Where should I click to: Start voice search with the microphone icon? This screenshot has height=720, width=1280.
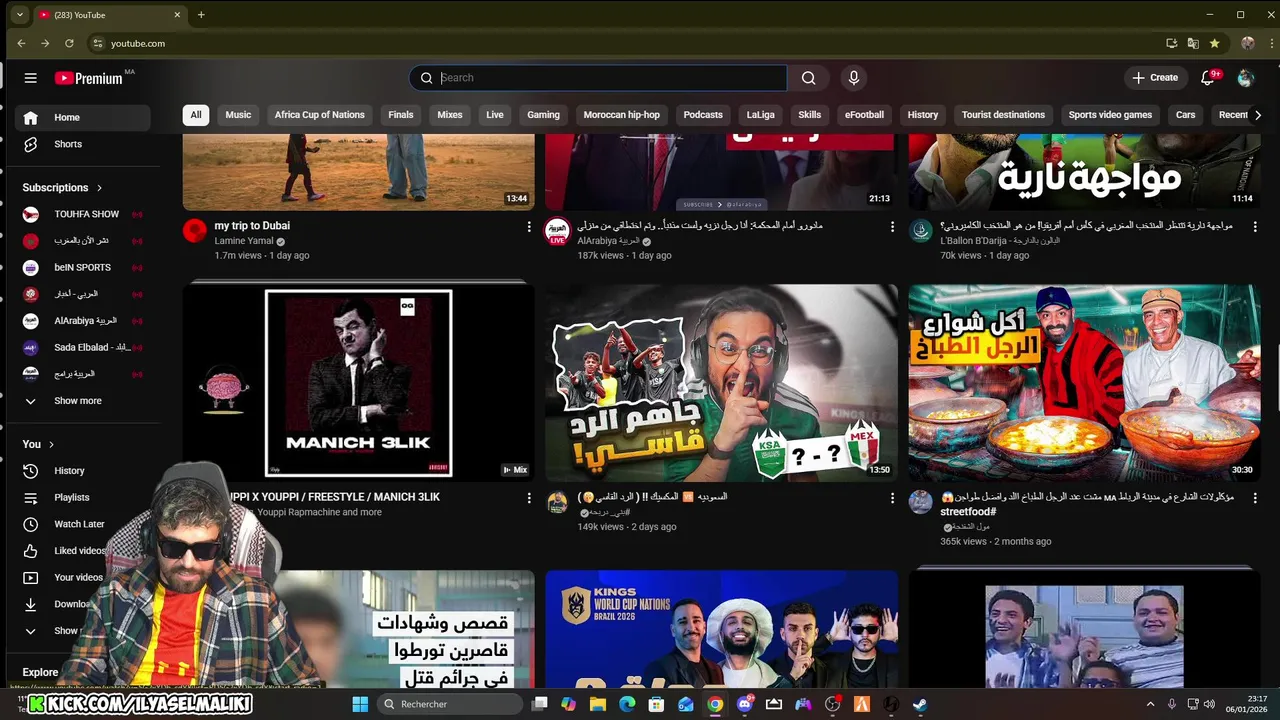coord(853,78)
